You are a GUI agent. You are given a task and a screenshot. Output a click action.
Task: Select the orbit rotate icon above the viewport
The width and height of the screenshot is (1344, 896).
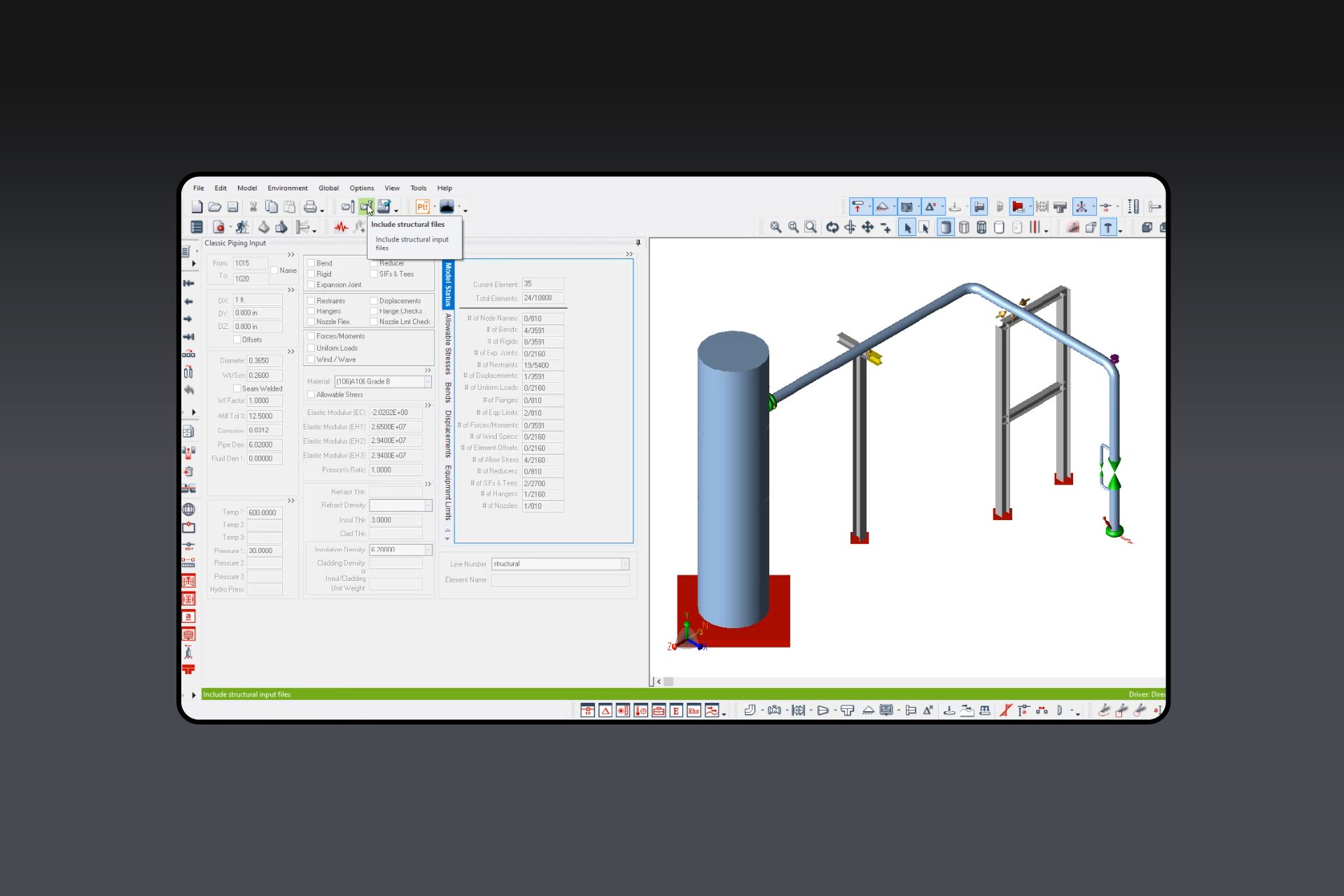pyautogui.click(x=833, y=227)
